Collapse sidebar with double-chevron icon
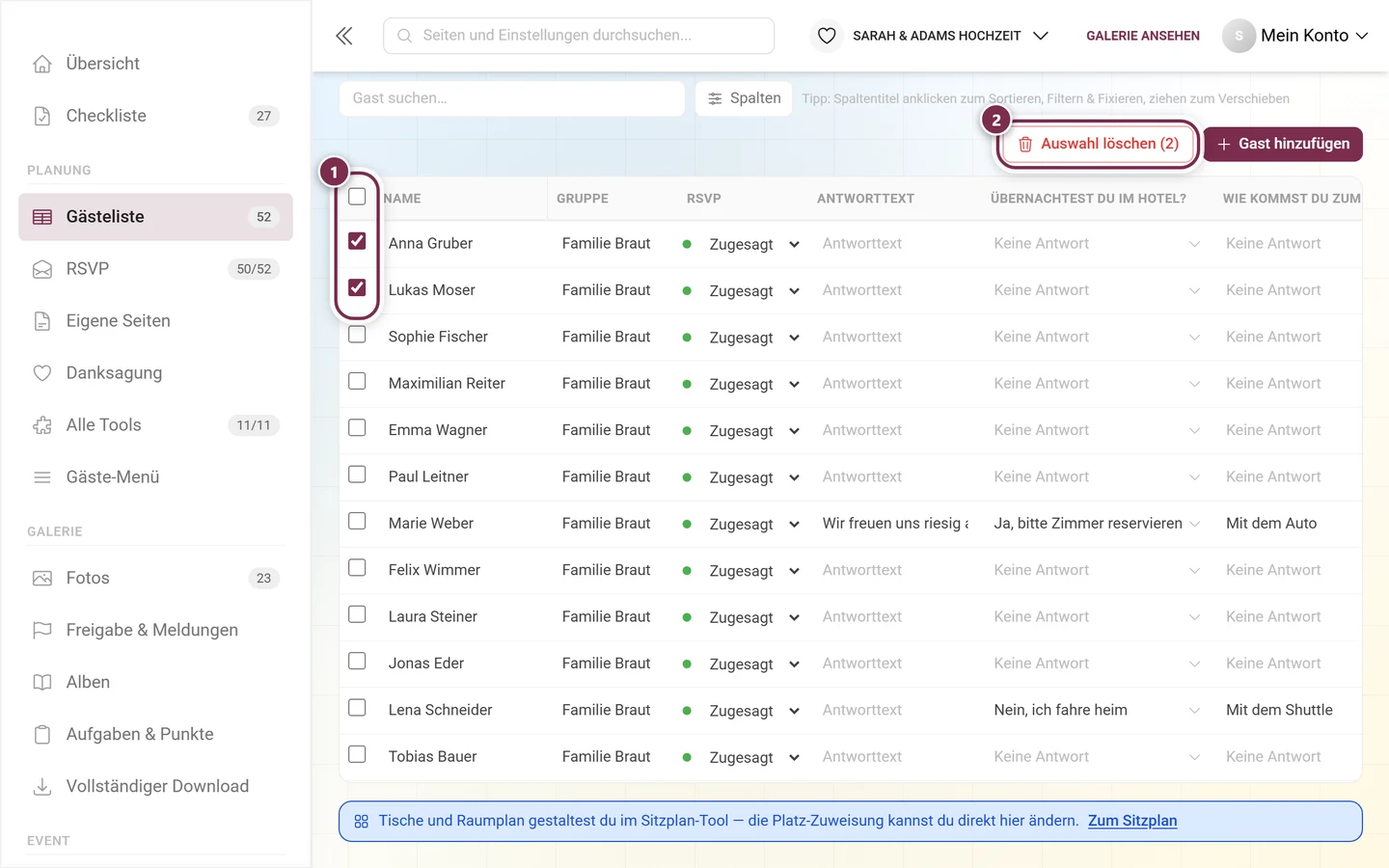The height and width of the screenshot is (868, 1389). click(344, 36)
